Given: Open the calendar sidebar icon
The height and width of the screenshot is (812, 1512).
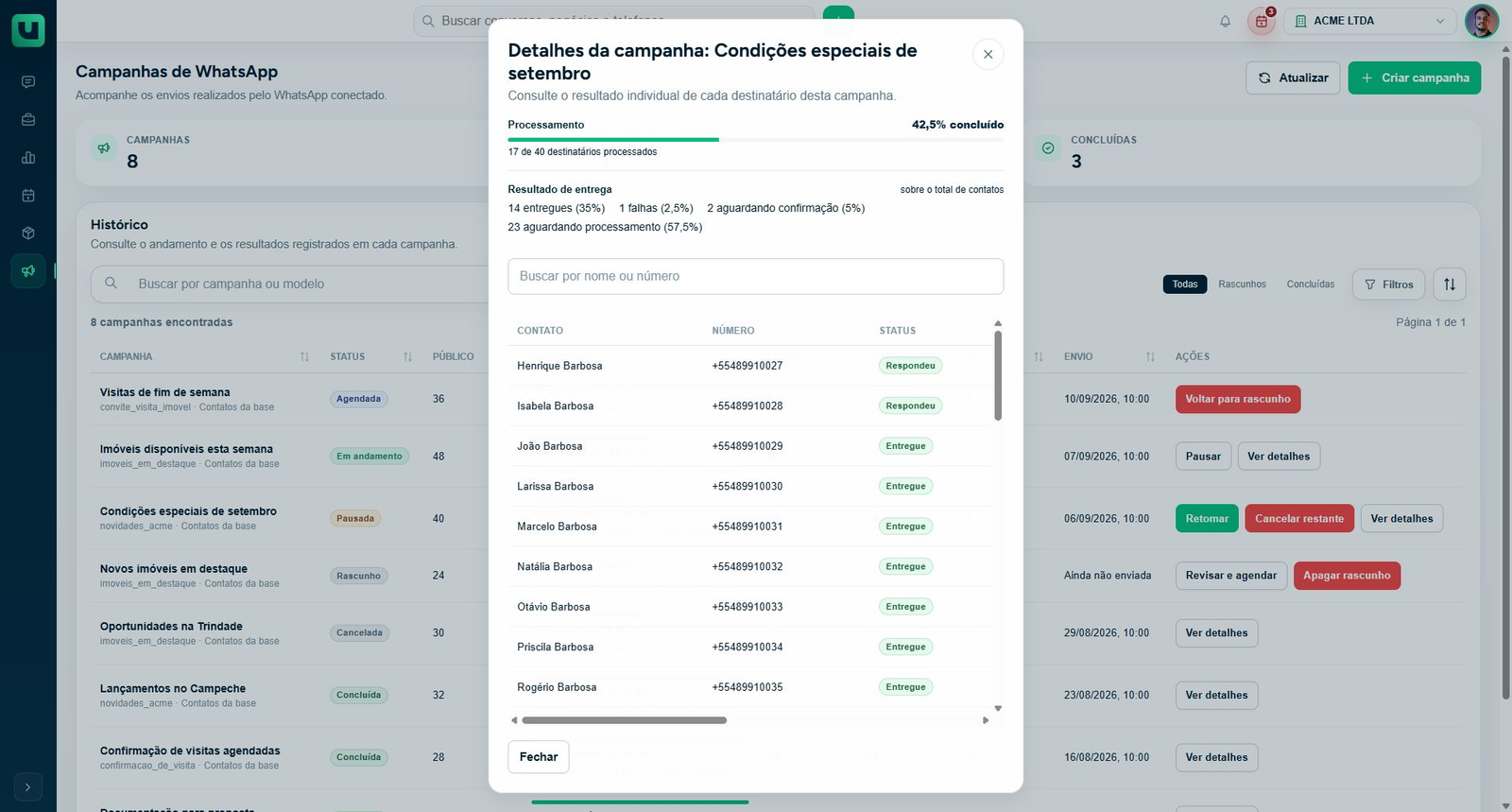Looking at the screenshot, I should pyautogui.click(x=28, y=196).
